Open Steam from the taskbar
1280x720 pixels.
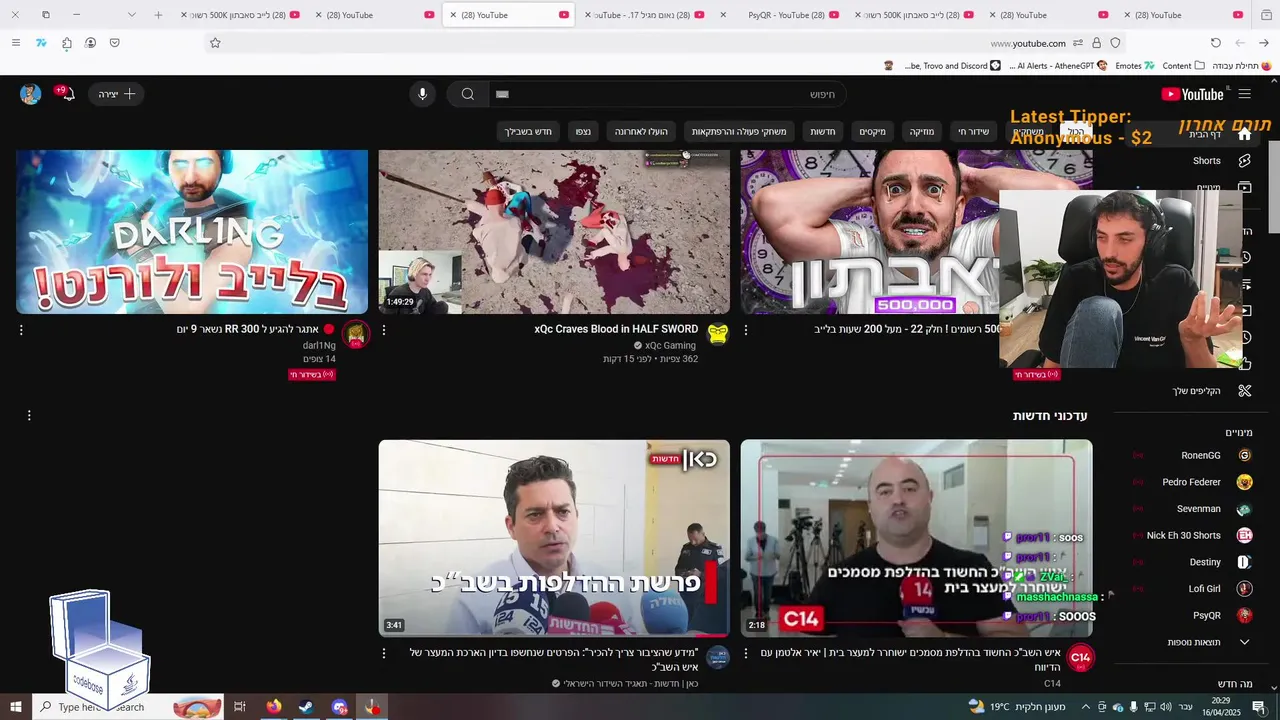pyautogui.click(x=306, y=707)
